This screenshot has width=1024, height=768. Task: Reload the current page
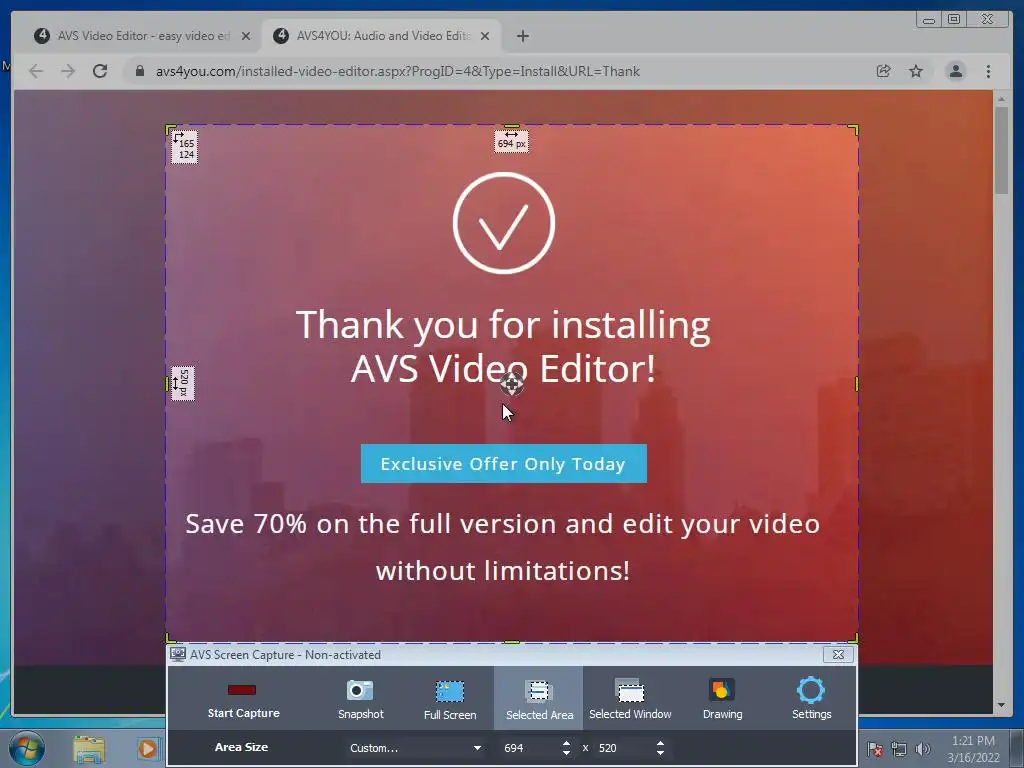(x=100, y=71)
